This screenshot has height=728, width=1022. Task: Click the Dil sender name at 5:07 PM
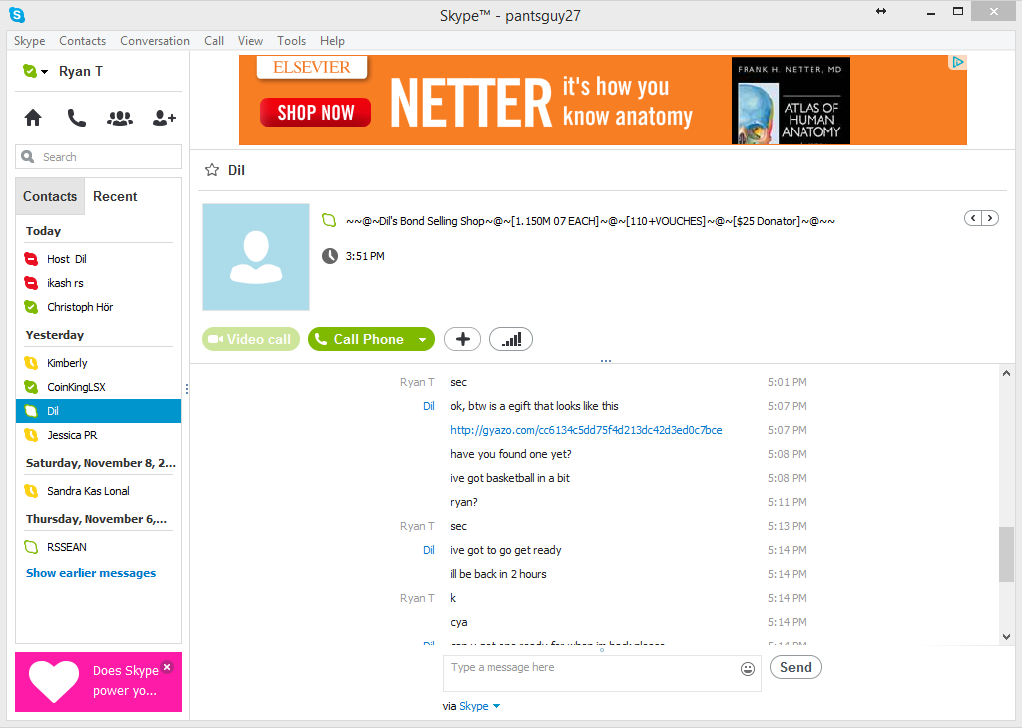[x=429, y=406]
